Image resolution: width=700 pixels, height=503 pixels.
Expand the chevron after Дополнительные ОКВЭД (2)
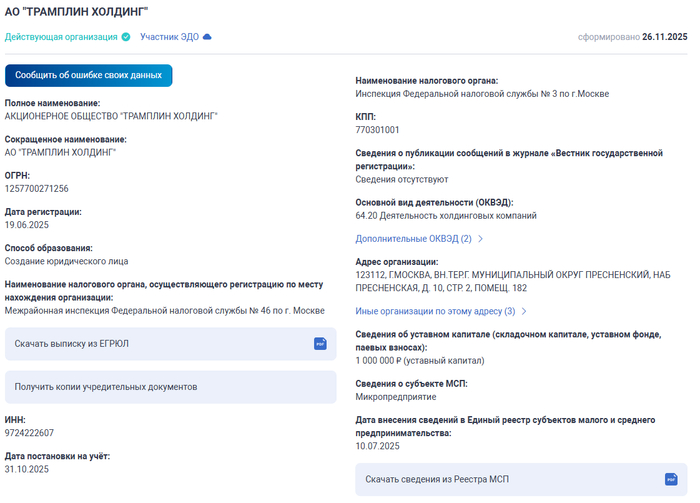481,239
